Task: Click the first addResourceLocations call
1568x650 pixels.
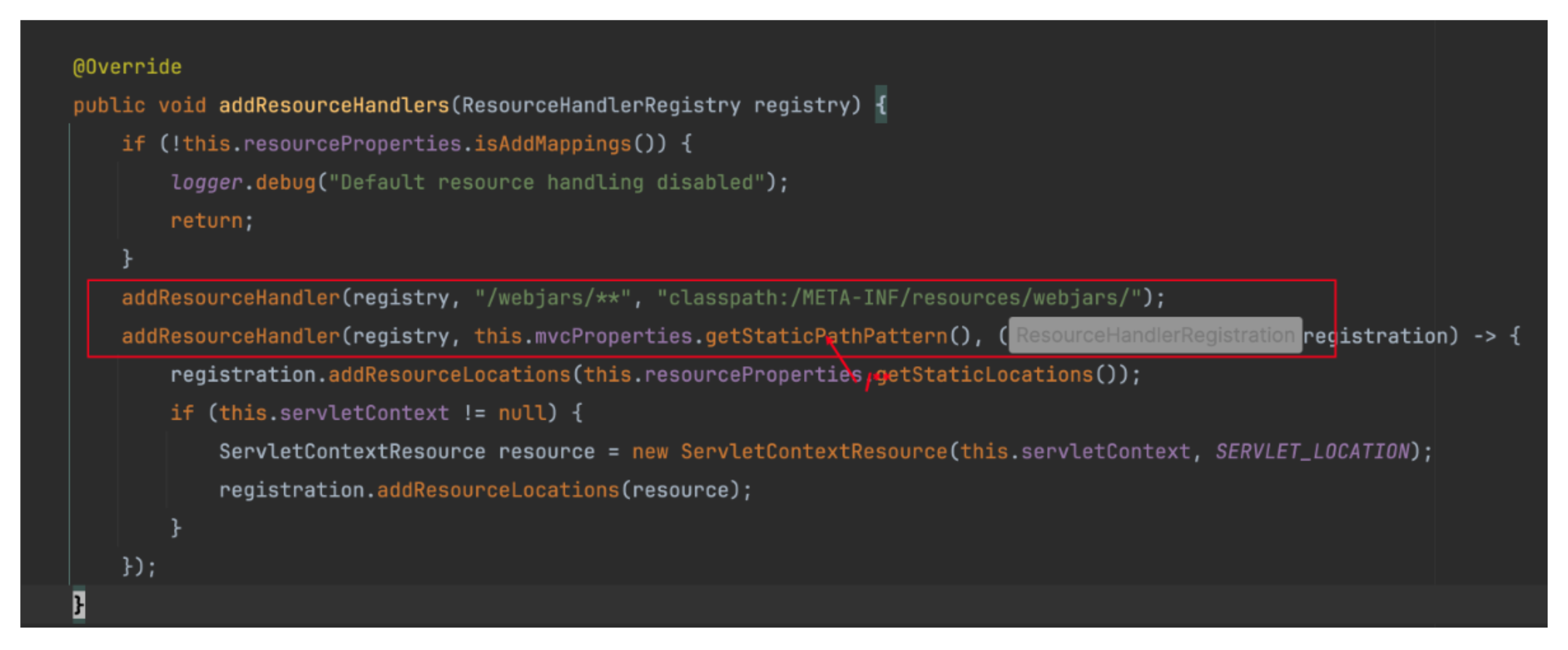Action: [449, 374]
